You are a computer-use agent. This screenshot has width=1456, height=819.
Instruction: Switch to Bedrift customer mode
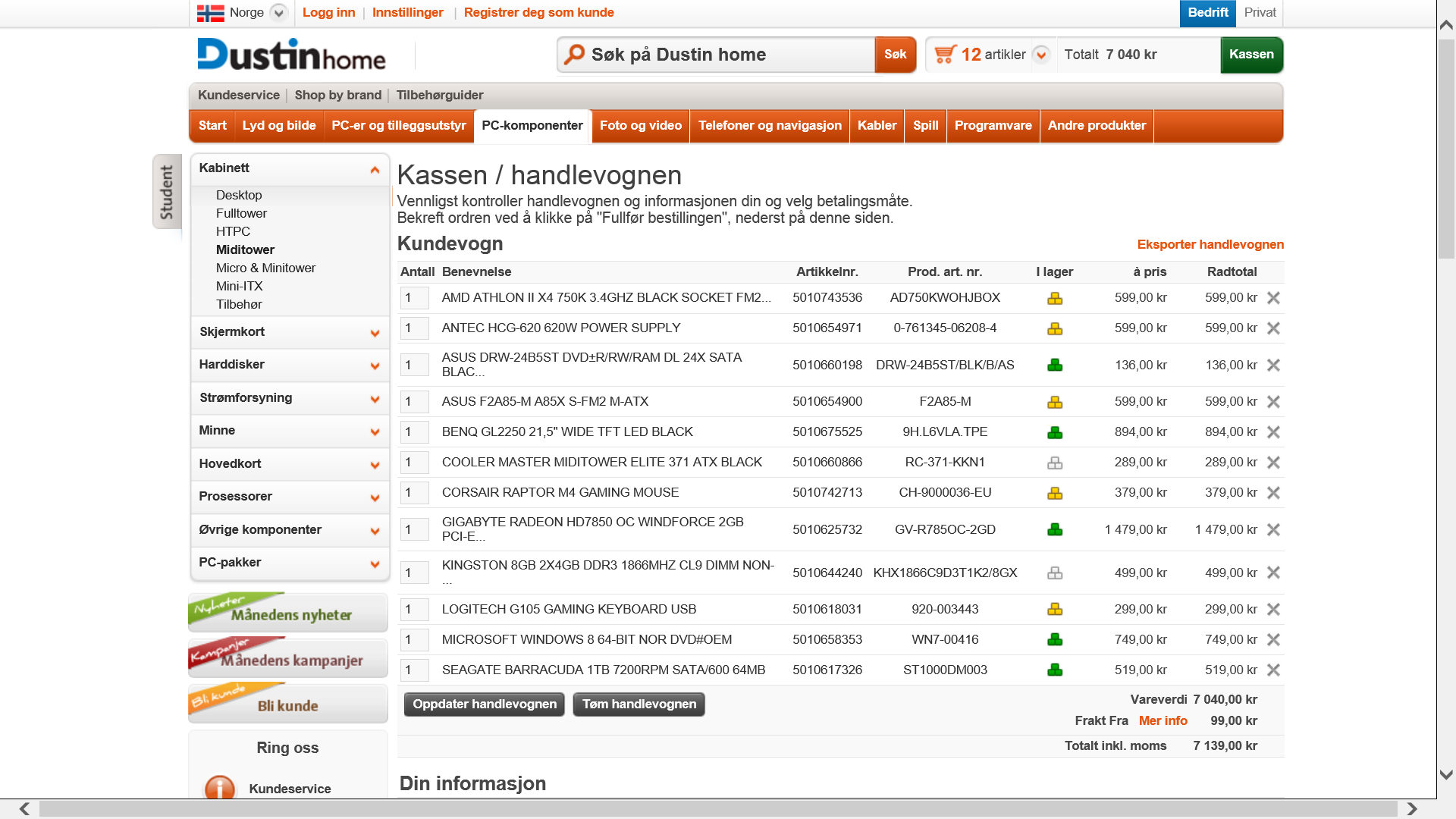(x=1208, y=13)
